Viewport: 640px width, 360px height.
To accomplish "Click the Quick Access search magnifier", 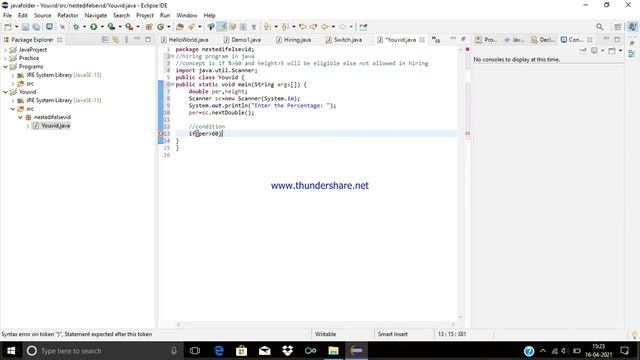I will [x=599, y=27].
